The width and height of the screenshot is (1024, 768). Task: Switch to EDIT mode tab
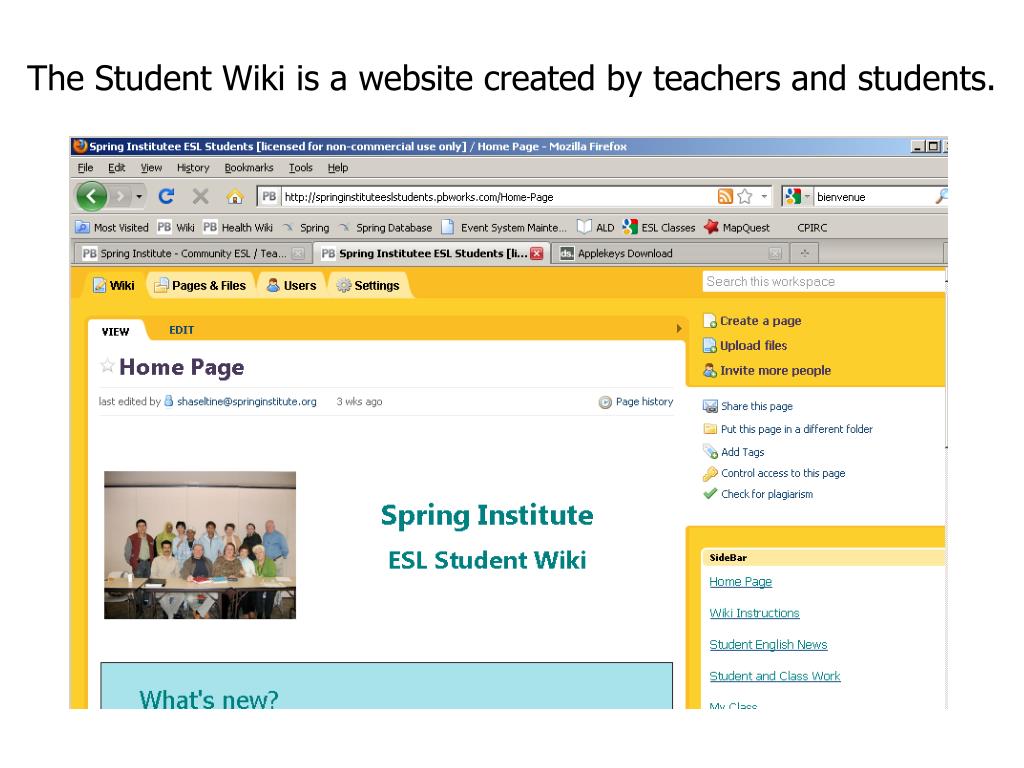point(182,330)
